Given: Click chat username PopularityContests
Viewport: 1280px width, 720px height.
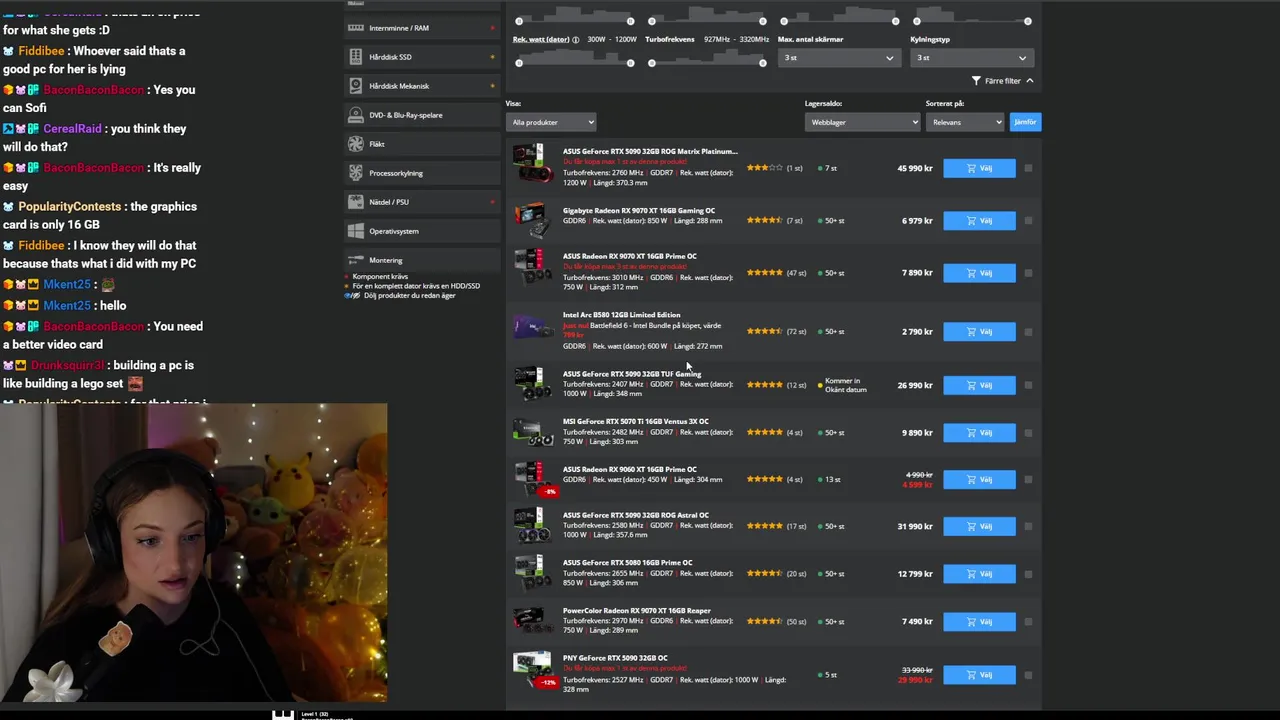Looking at the screenshot, I should click(69, 206).
